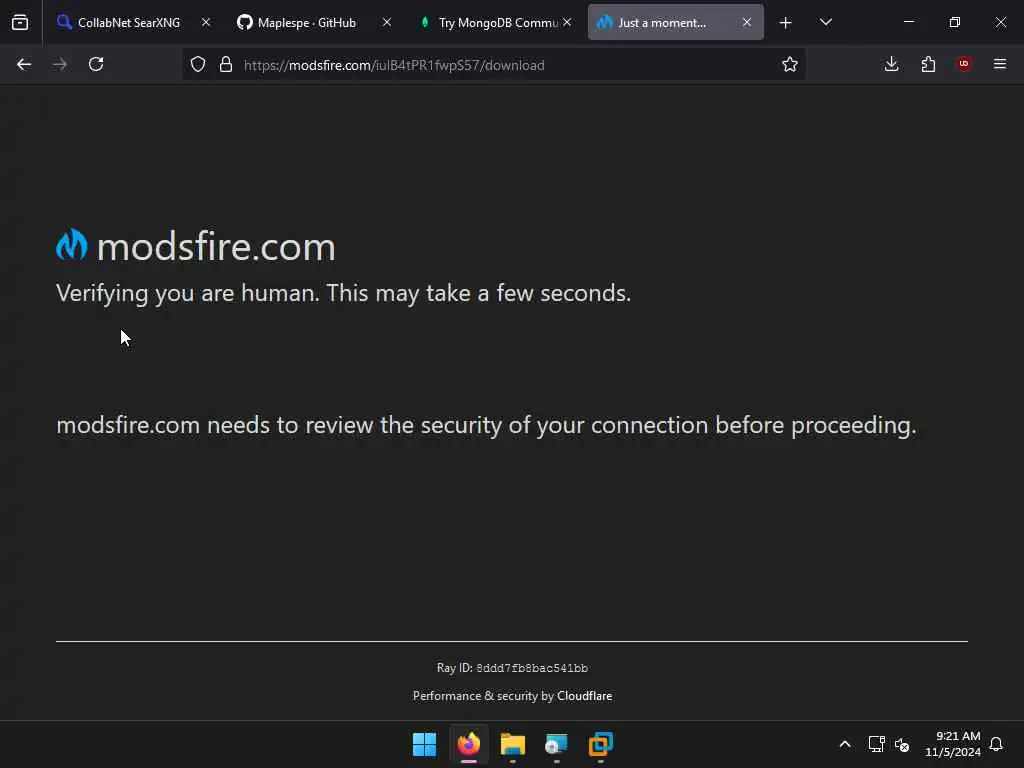The height and width of the screenshot is (768, 1024).
Task: Open the Extensions menu
Action: [928, 64]
